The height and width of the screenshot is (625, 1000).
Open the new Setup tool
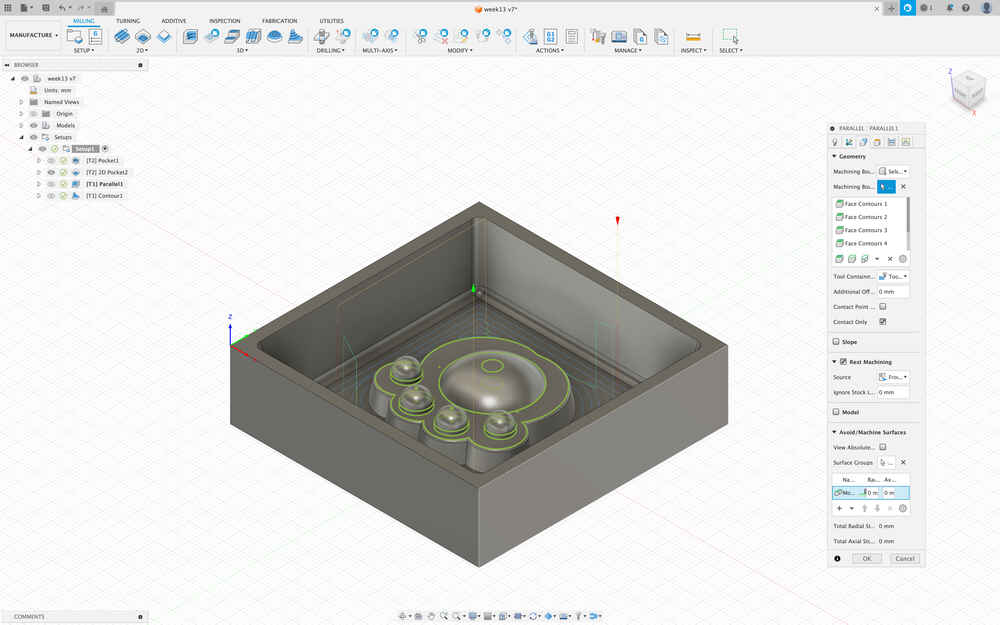click(75, 36)
